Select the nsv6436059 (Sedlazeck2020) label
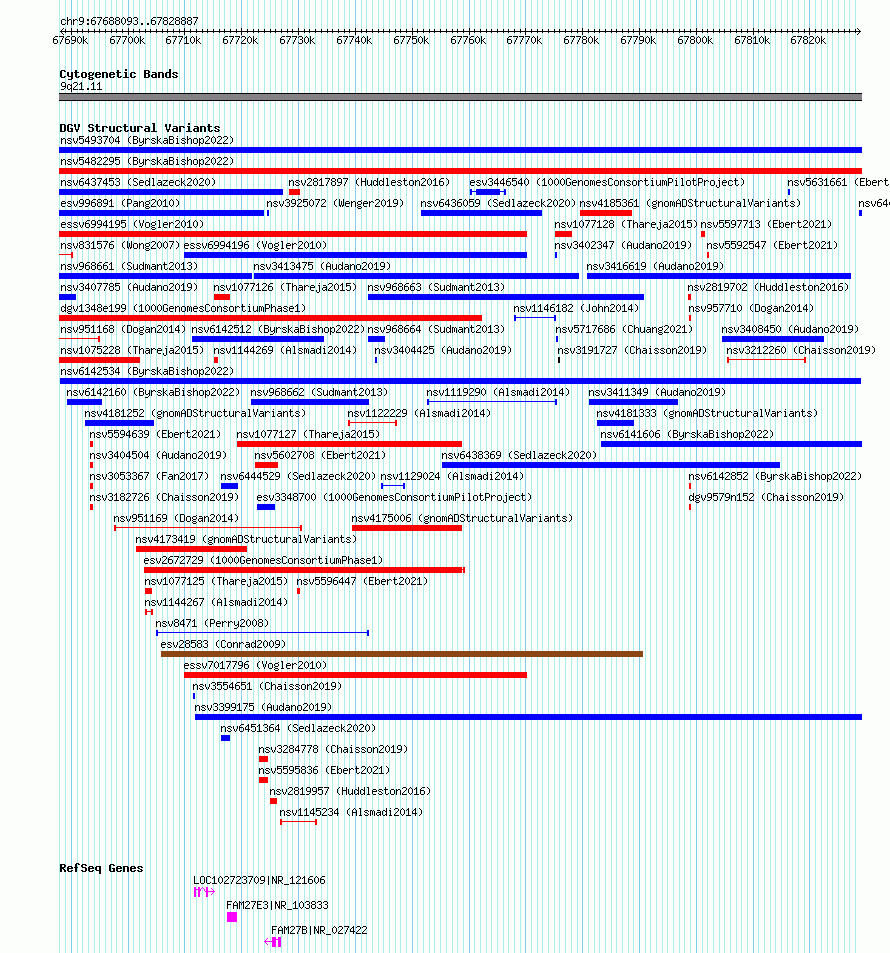890x953 pixels. pyautogui.click(x=498, y=203)
